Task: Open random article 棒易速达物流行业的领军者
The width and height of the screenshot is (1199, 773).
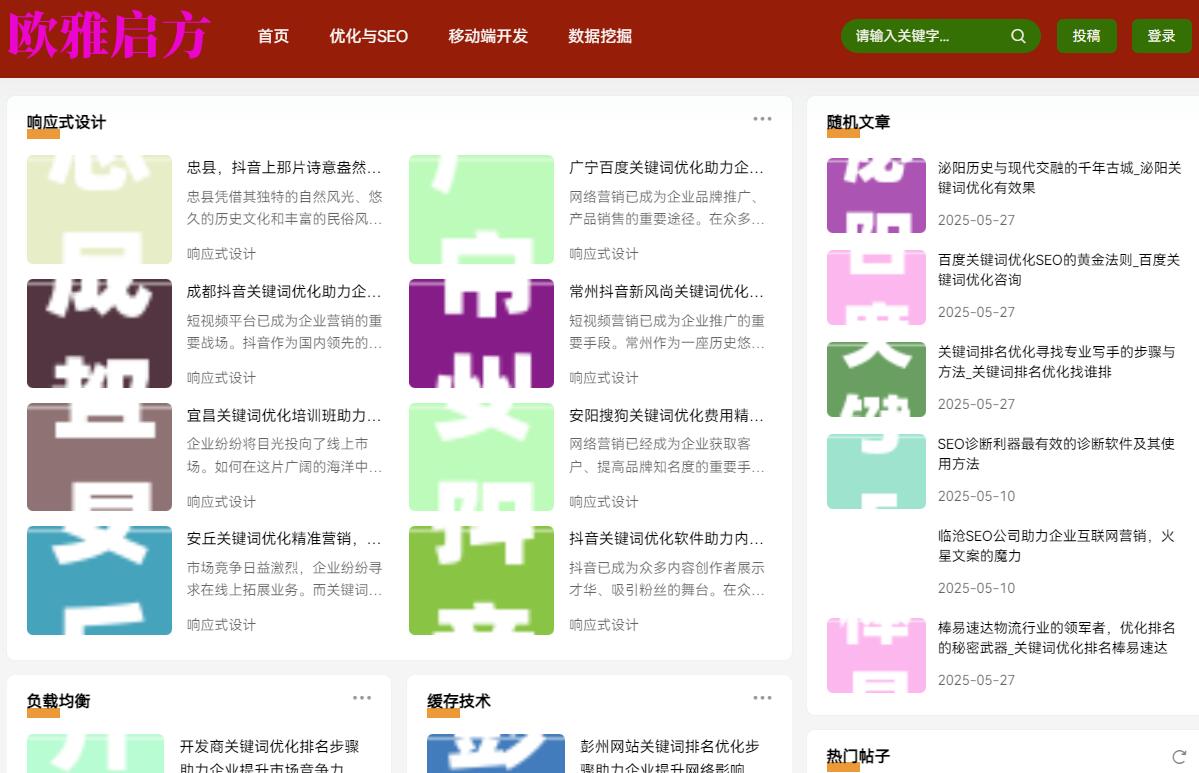Action: 1056,638
